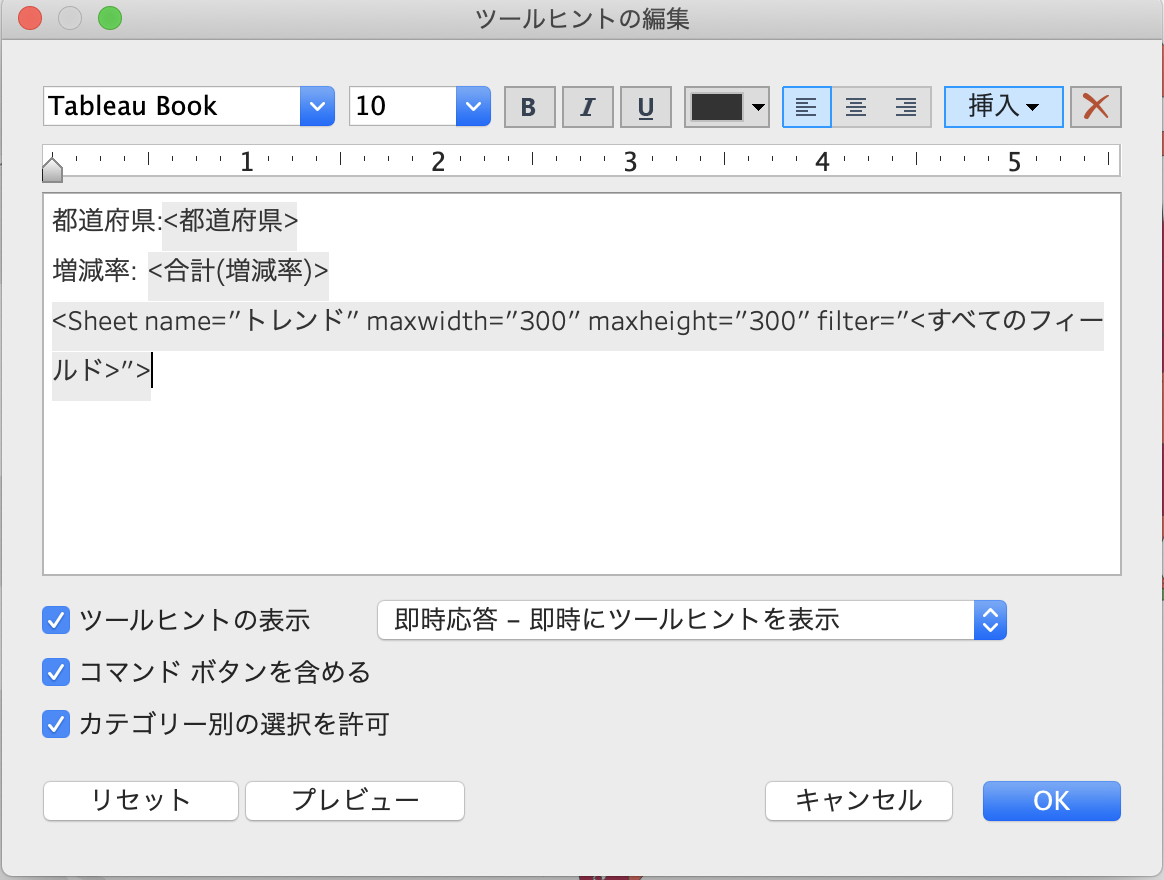Toggle bold formatting in tooltip text
The width and height of the screenshot is (1164, 880).
click(529, 106)
